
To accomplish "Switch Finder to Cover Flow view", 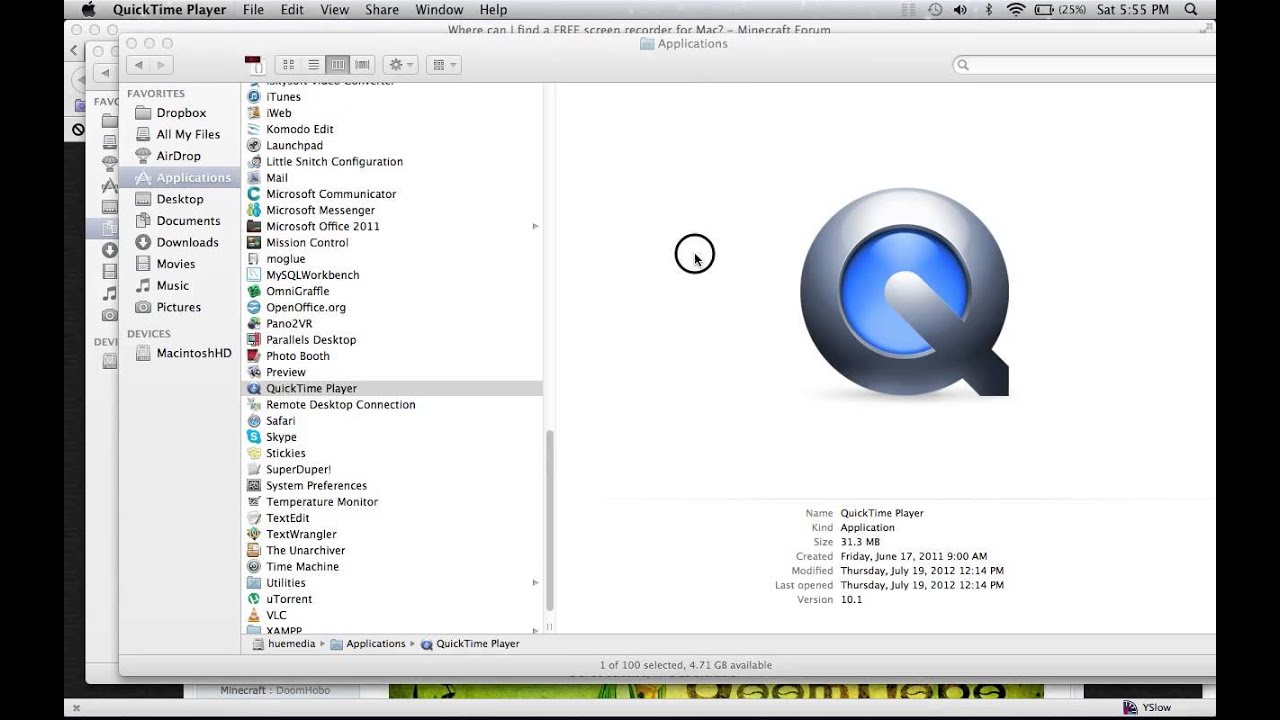I will click(362, 65).
